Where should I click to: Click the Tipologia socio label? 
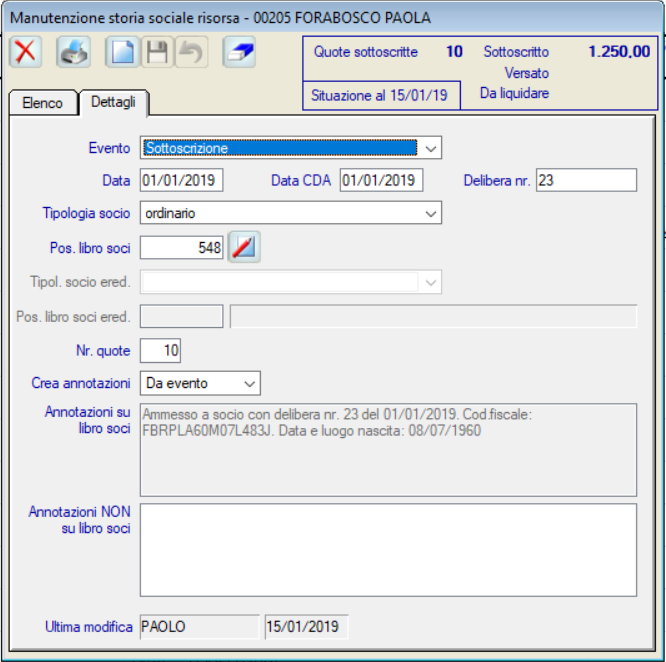tap(86, 213)
